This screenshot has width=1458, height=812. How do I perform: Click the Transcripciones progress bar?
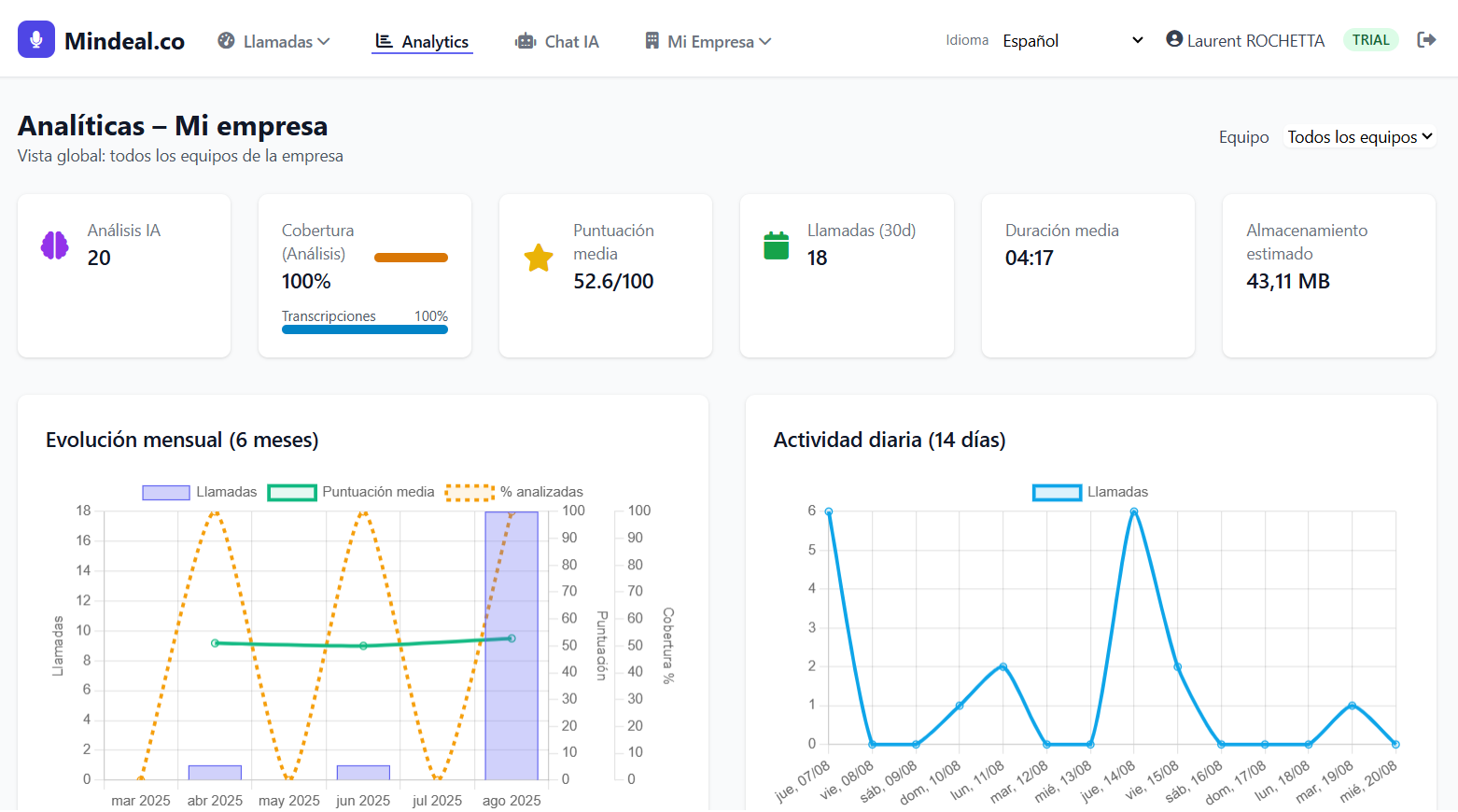[x=365, y=329]
